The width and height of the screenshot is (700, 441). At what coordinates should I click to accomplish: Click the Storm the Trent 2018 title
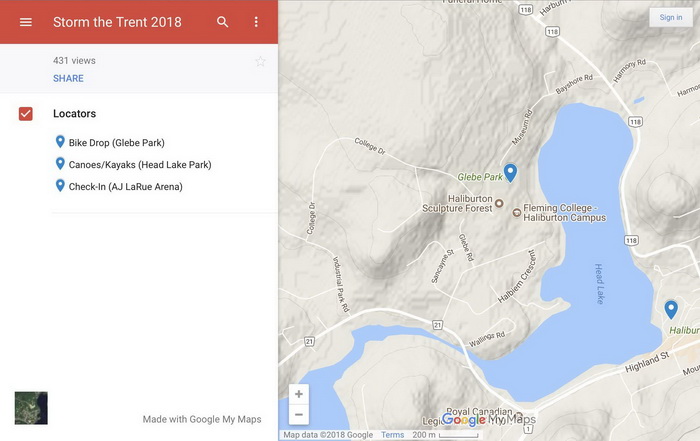point(117,22)
